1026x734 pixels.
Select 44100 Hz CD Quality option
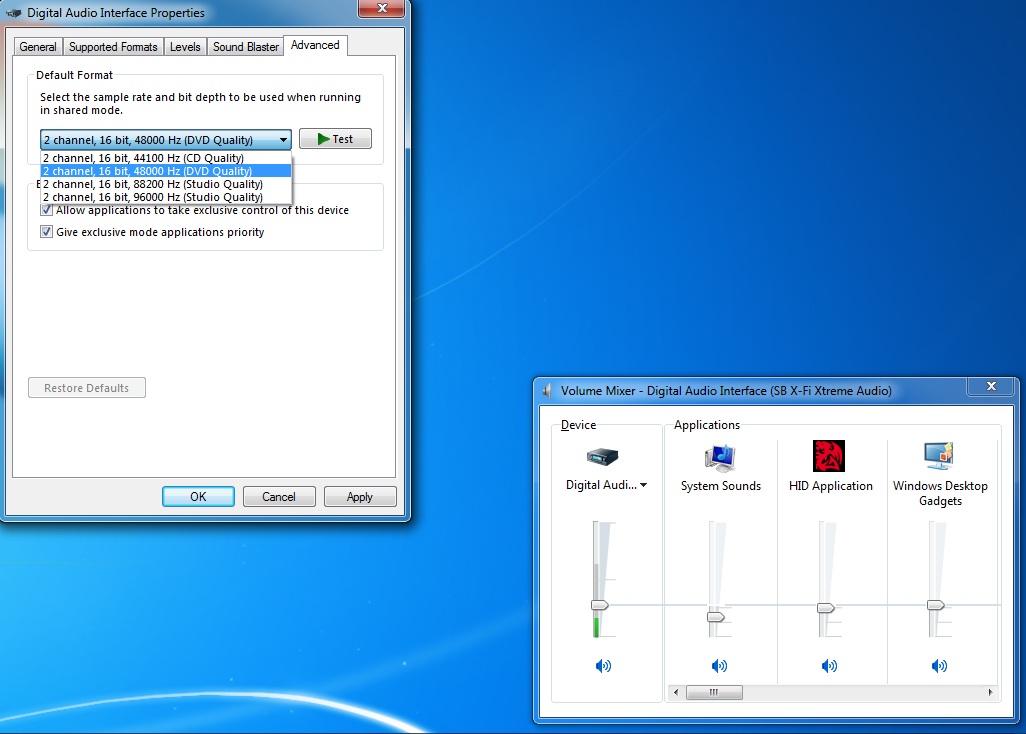pyautogui.click(x=143, y=158)
